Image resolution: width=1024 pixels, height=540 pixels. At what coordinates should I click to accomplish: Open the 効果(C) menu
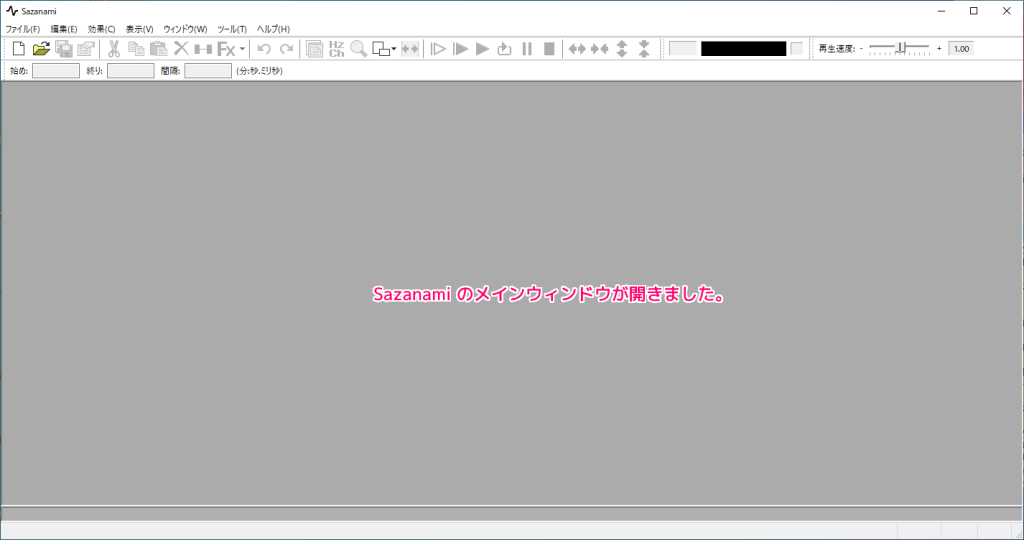click(x=101, y=29)
